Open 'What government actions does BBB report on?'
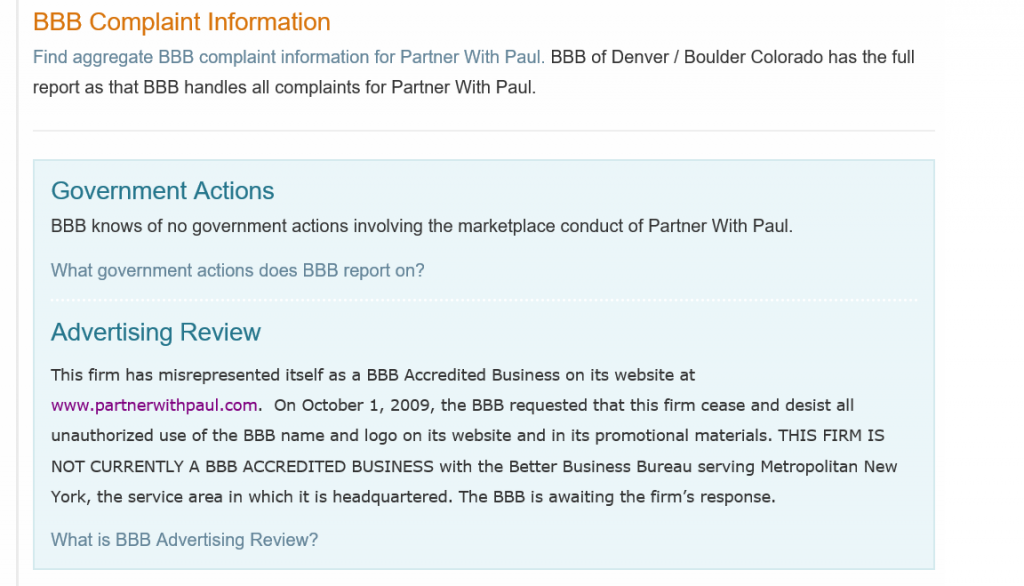The width and height of the screenshot is (1024, 586). tap(238, 270)
